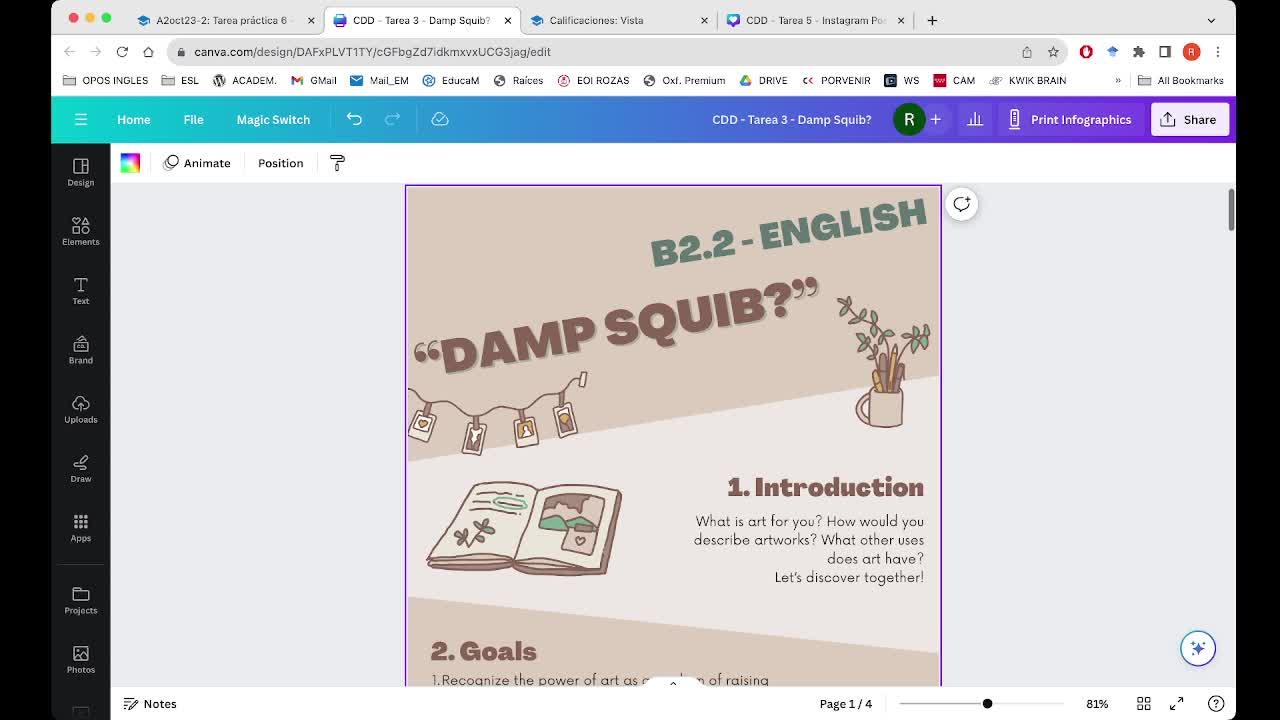Rename the design title CDD - Tarea 3
1280x720 pixels.
pos(792,119)
